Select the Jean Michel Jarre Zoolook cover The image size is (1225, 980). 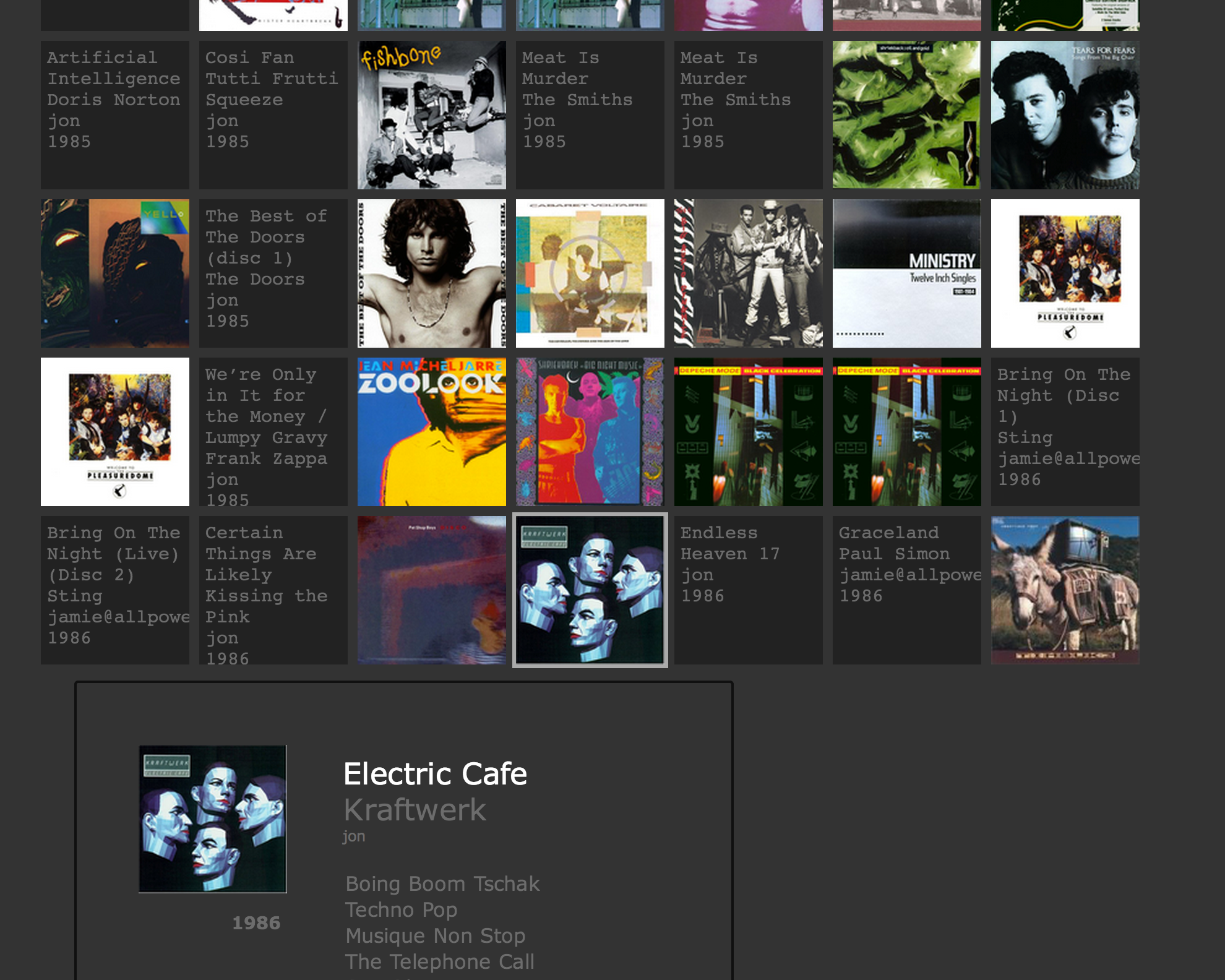[x=432, y=432]
